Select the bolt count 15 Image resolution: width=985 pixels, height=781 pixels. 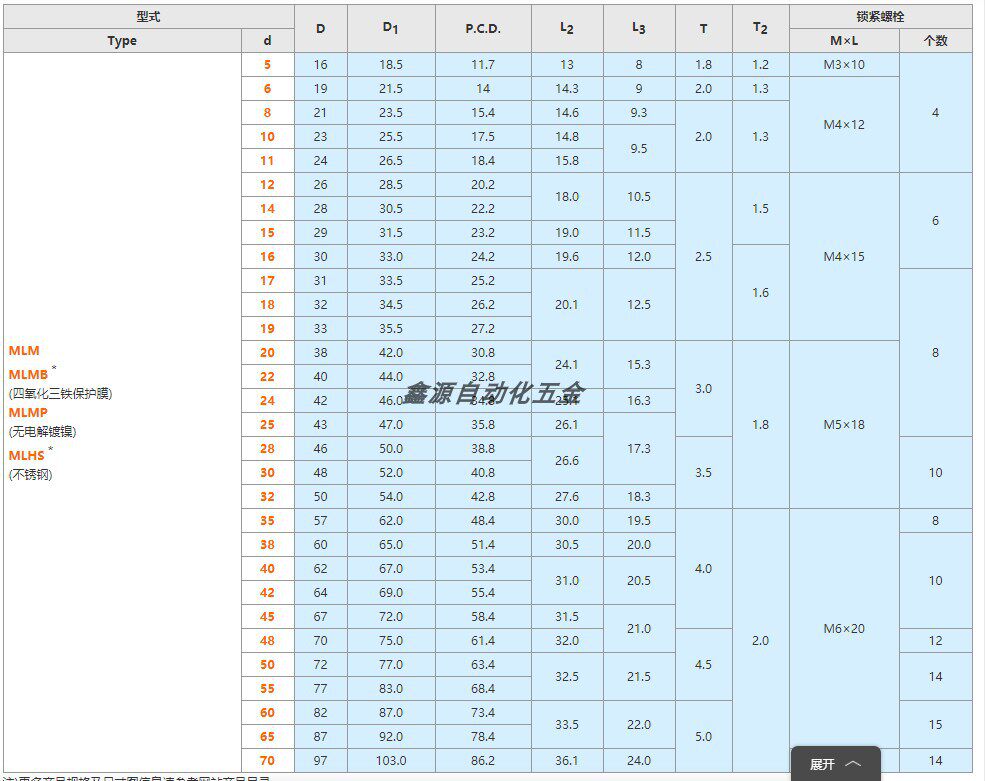click(935, 724)
